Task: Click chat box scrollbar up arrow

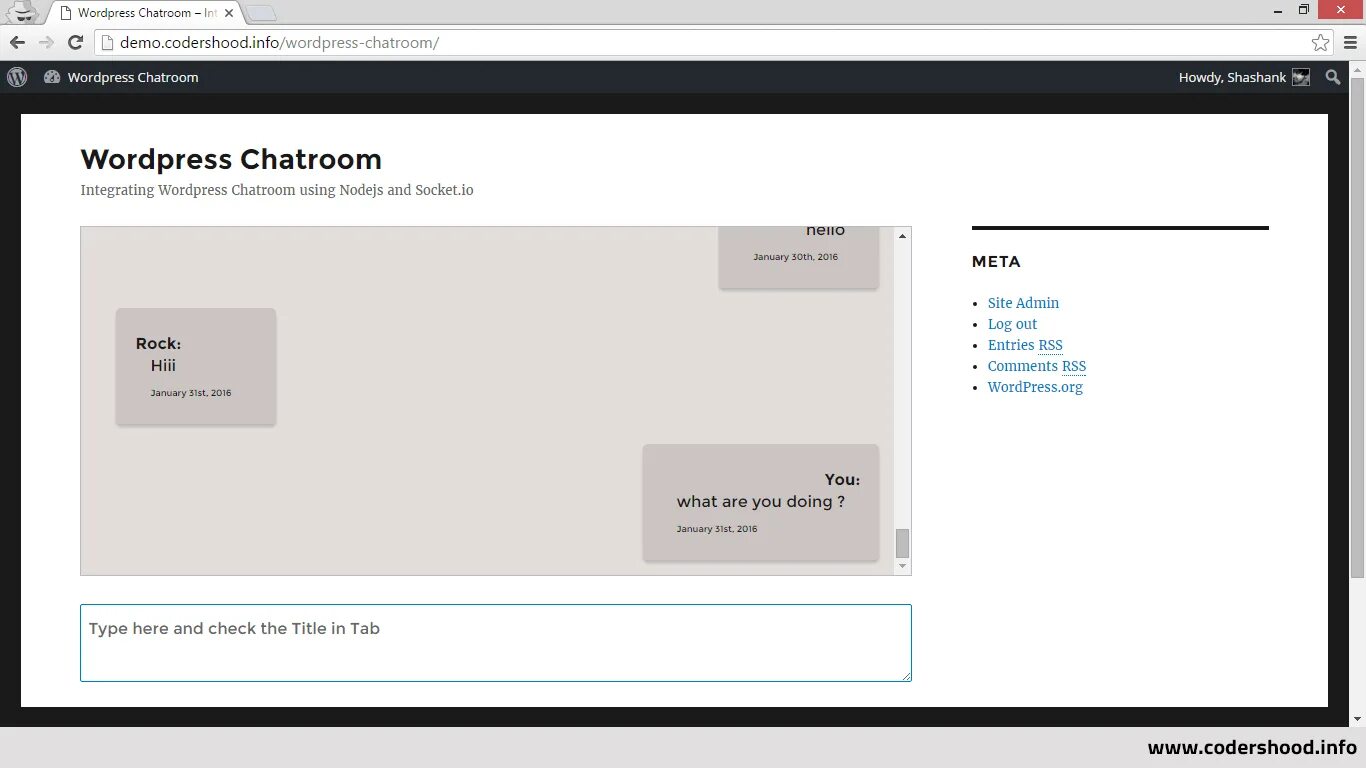Action: pyautogui.click(x=902, y=236)
